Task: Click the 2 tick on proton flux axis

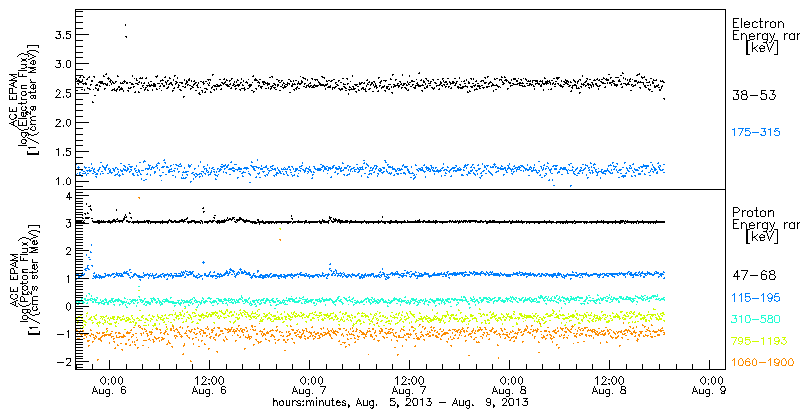Action: [x=67, y=251]
